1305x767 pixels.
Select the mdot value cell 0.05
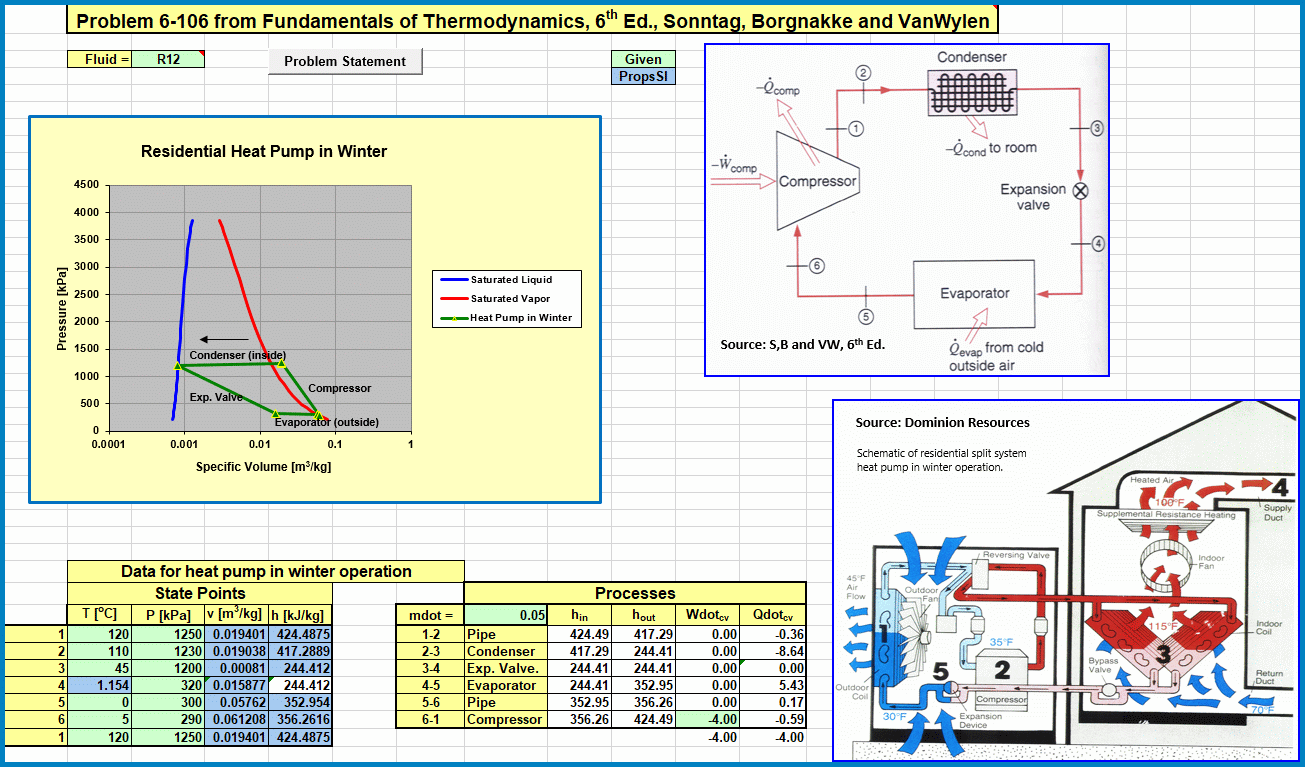[x=506, y=615]
